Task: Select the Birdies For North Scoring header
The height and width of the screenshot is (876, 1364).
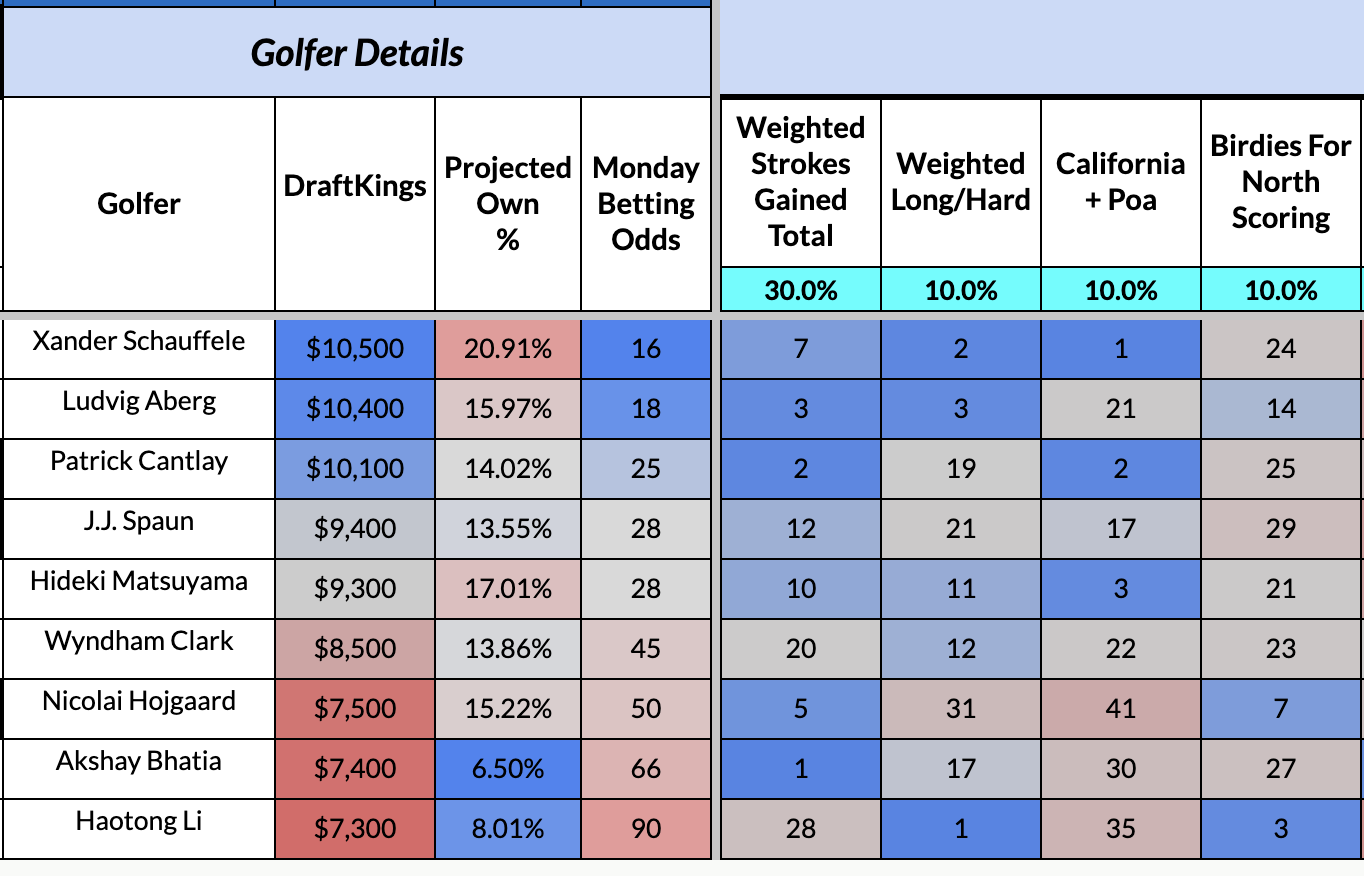Action: click(x=1281, y=182)
